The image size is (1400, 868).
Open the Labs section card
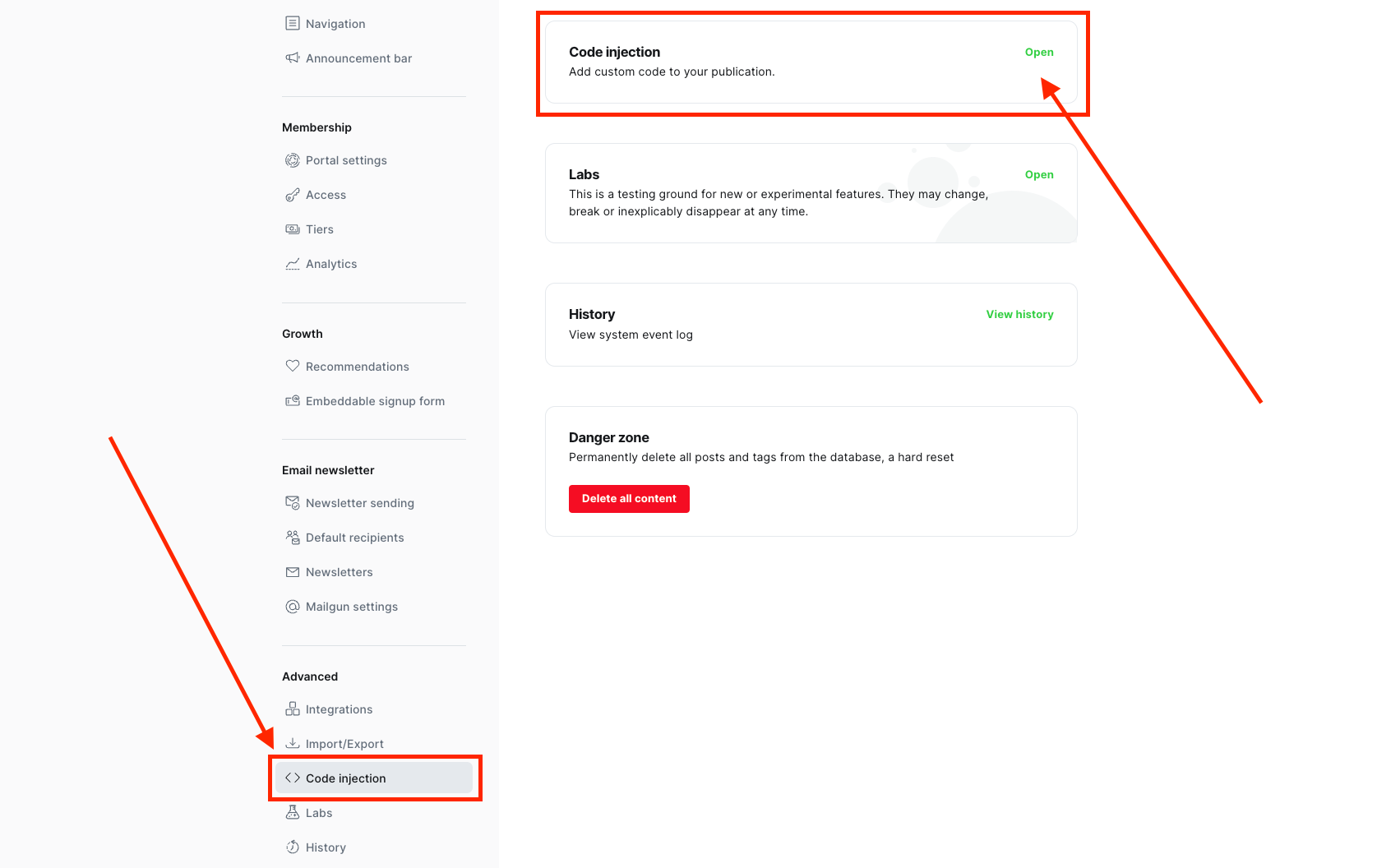1038,175
